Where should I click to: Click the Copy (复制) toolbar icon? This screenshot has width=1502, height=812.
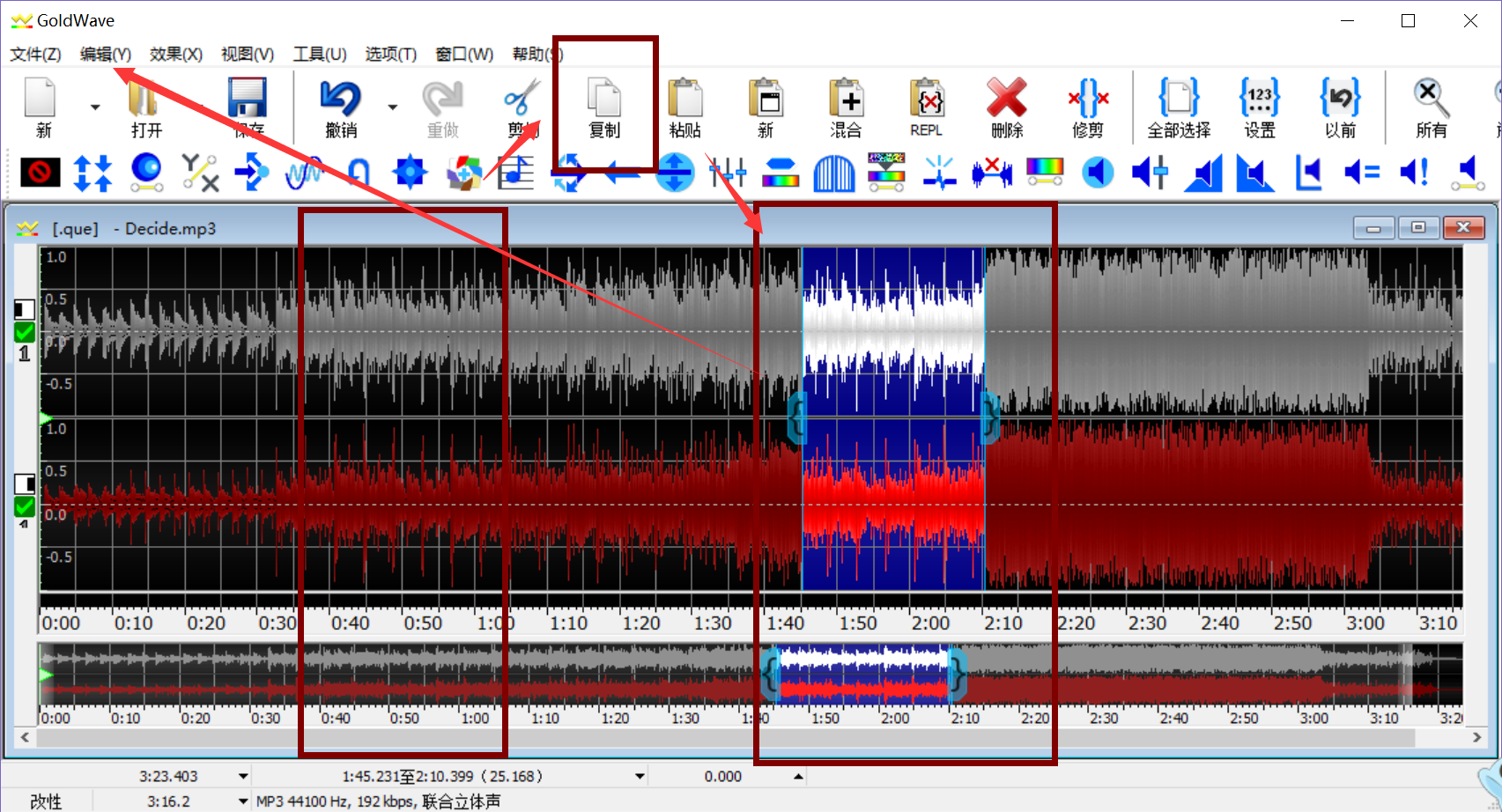point(604,106)
